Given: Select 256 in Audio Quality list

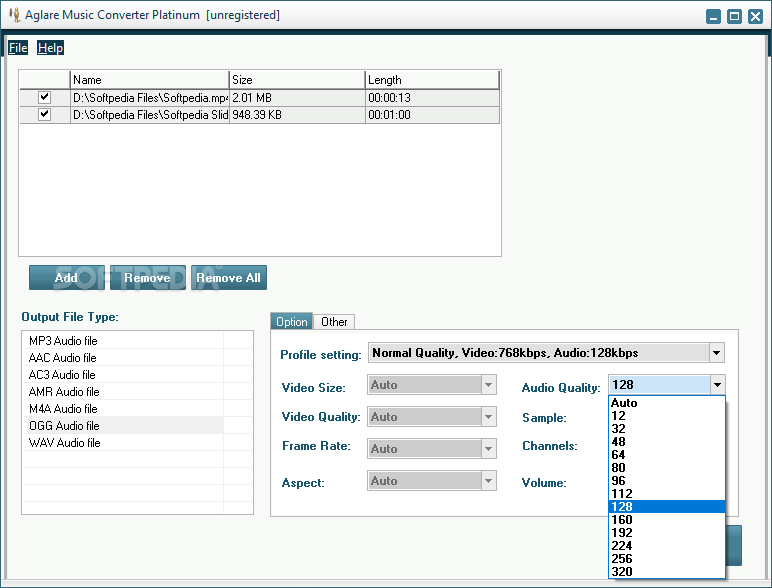Looking at the screenshot, I should pyautogui.click(x=667, y=559).
